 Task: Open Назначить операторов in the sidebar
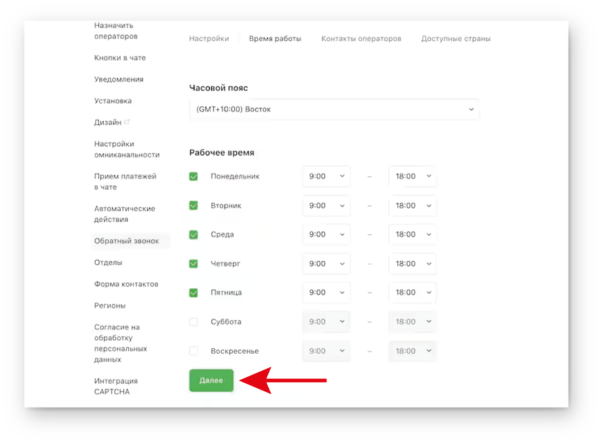[x=116, y=31]
